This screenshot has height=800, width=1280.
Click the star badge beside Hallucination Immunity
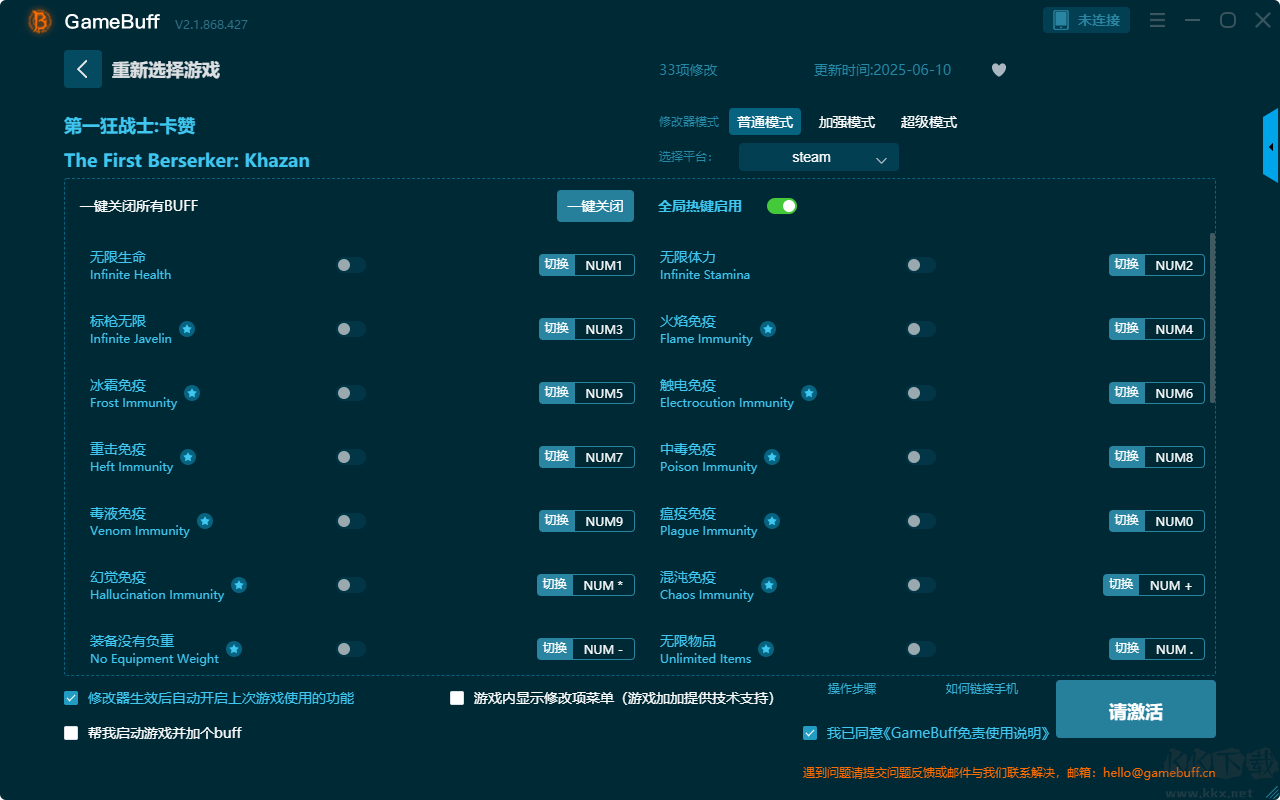tap(239, 585)
